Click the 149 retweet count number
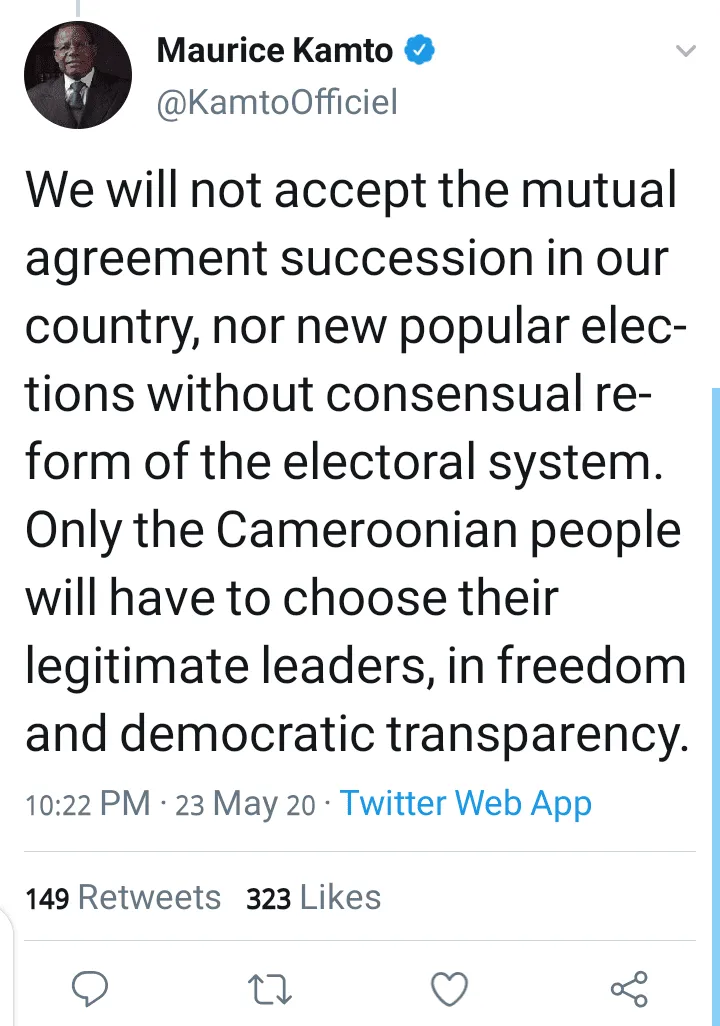Viewport: 720px width, 1026px height. (47, 898)
